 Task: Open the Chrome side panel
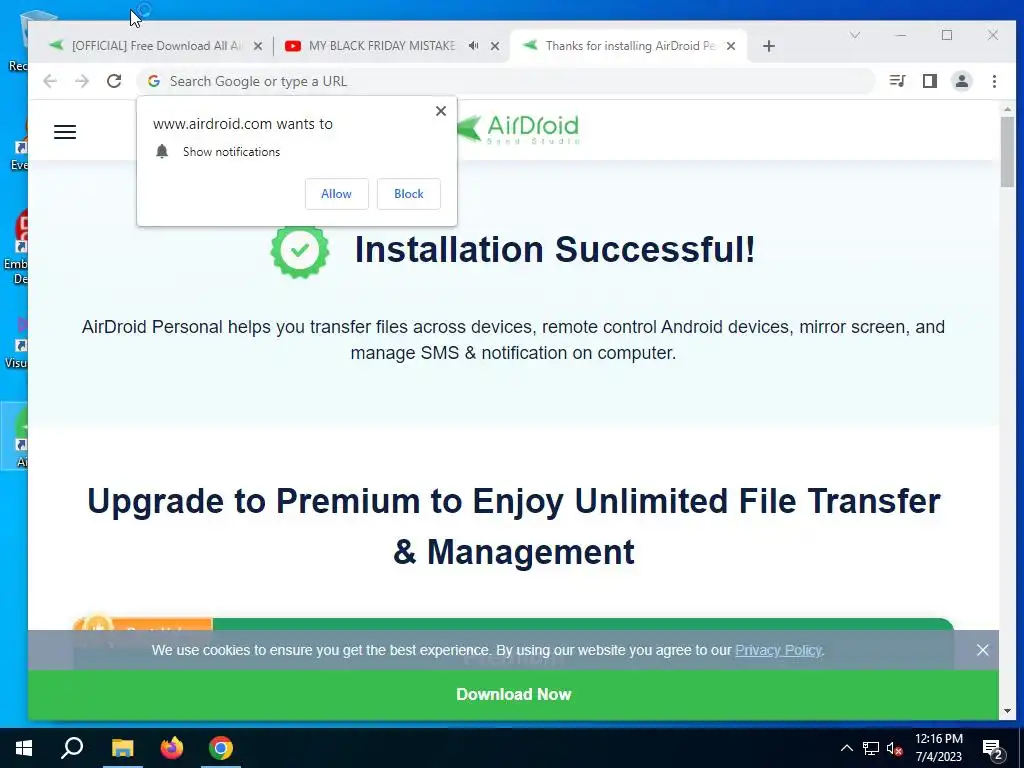[930, 81]
